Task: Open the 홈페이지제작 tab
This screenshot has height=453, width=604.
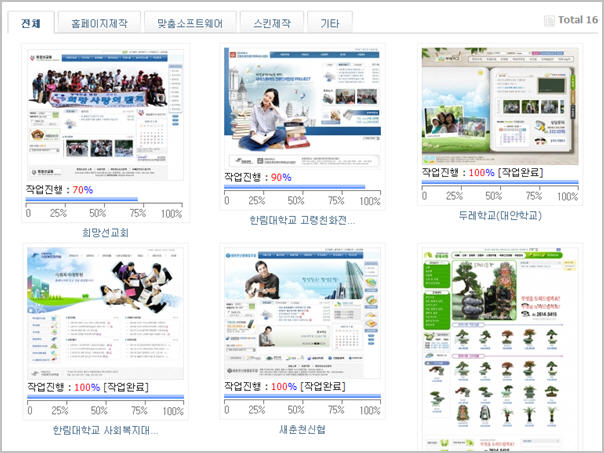Action: coord(99,23)
